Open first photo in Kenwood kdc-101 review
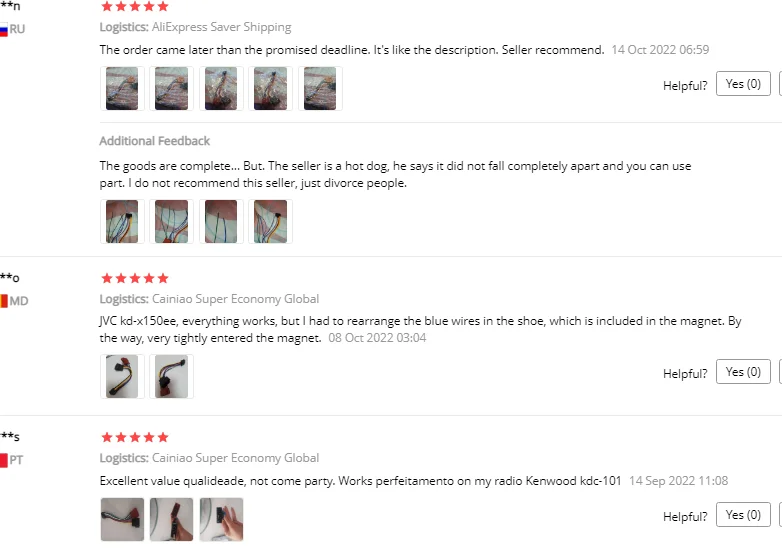 (122, 520)
